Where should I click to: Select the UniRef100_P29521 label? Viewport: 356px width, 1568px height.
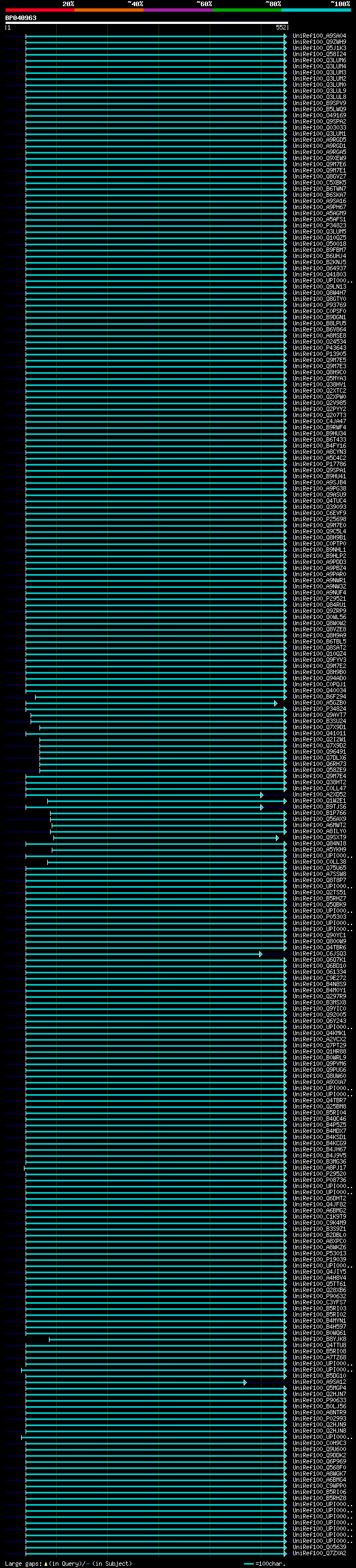[319, 598]
